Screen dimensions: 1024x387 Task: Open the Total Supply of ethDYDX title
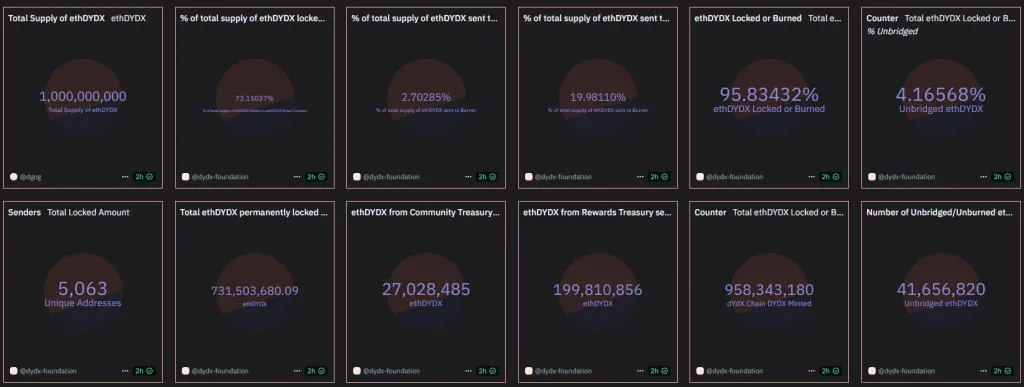56,18
